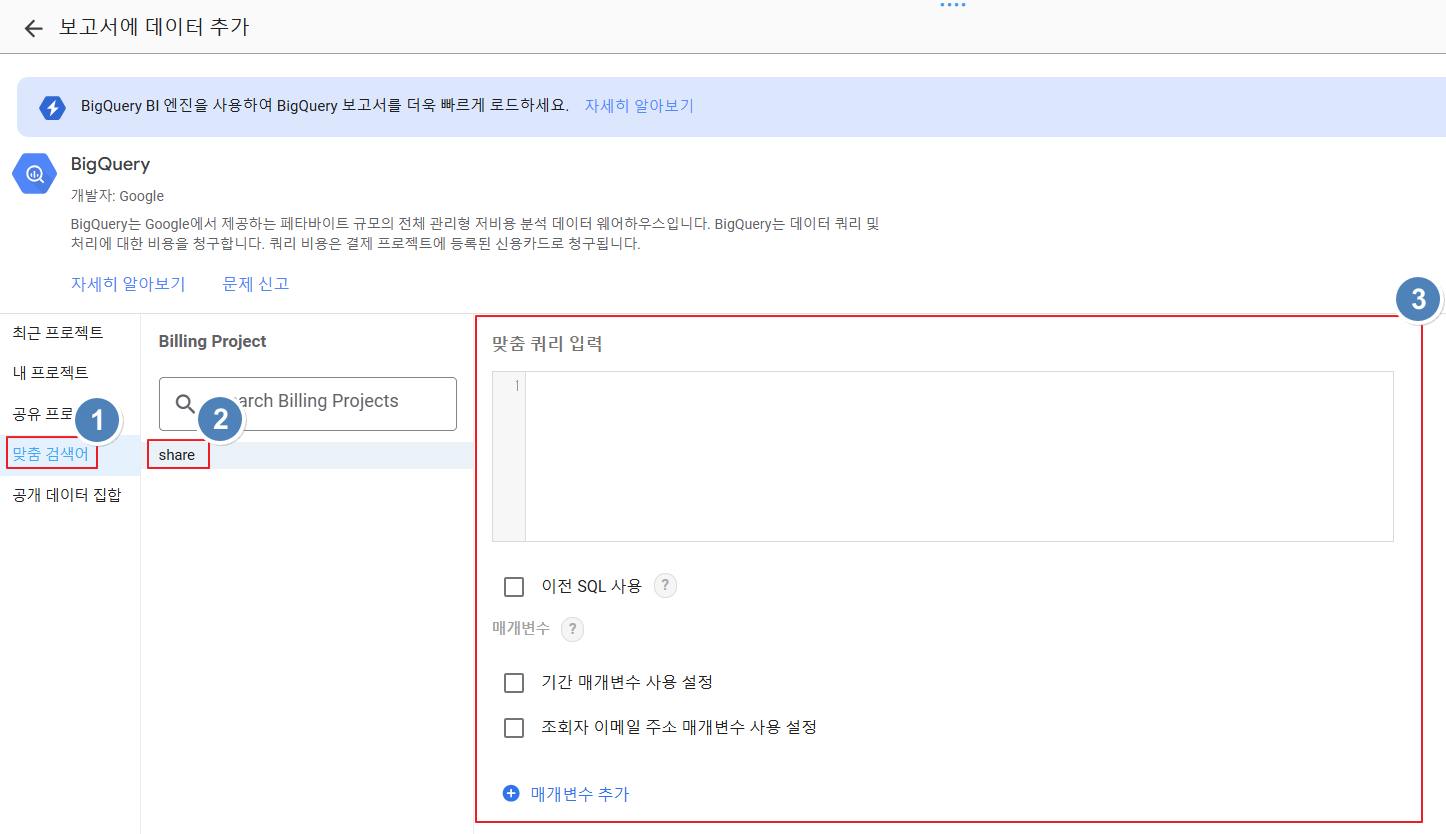1446x834 pixels.
Task: Click the 보고서에 데이터 추가 title
Action: pos(154,27)
